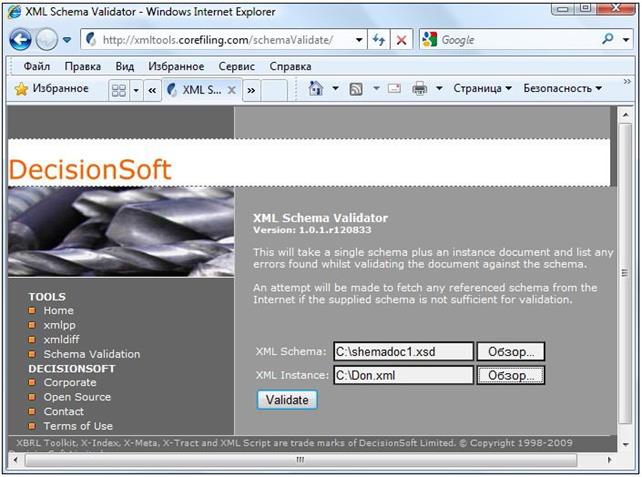
Task: Click the XML Instance file path field
Action: tap(403, 376)
